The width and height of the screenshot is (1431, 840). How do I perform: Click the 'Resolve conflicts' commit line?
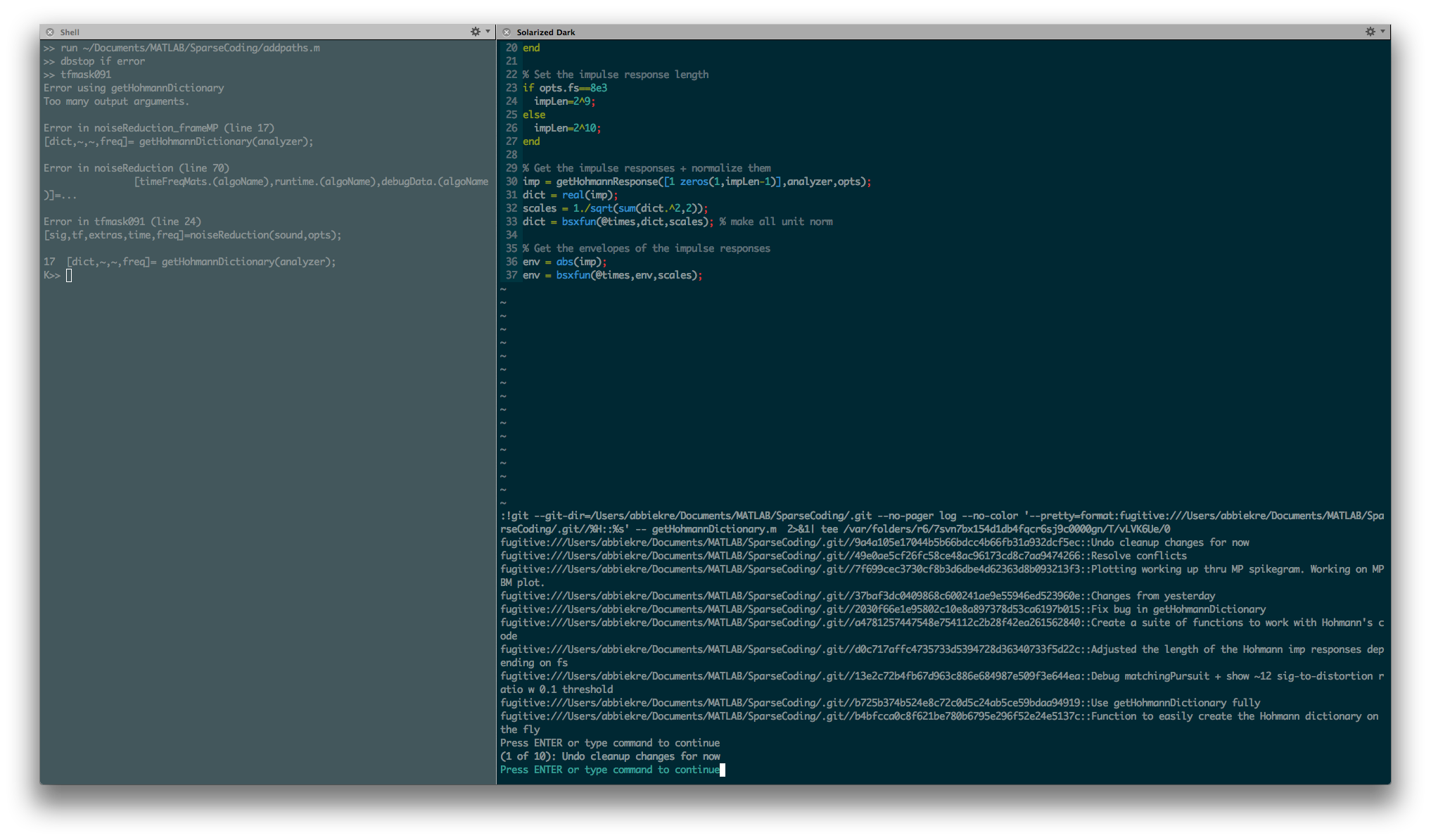coord(1138,556)
